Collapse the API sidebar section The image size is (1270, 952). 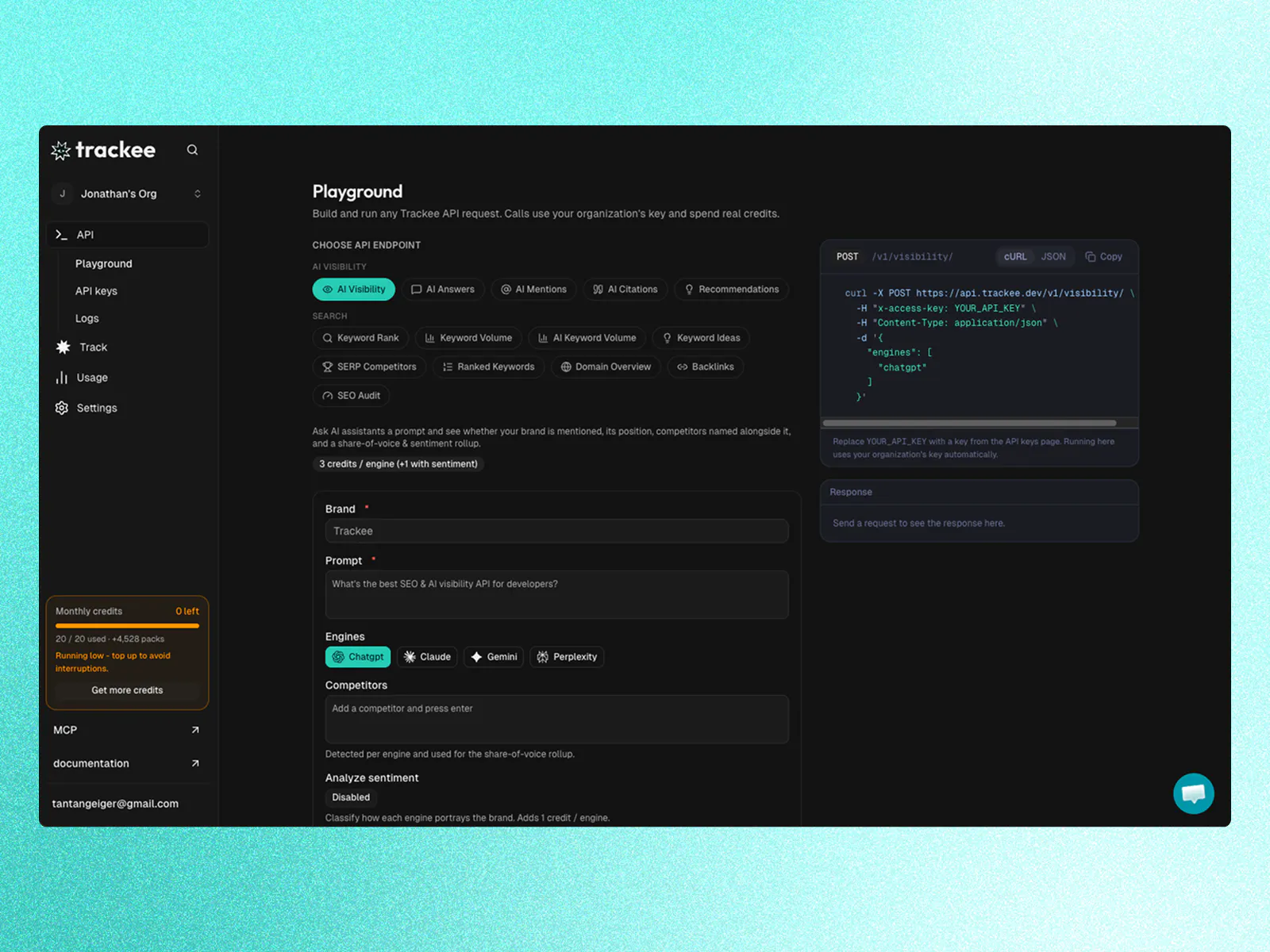[127, 235]
